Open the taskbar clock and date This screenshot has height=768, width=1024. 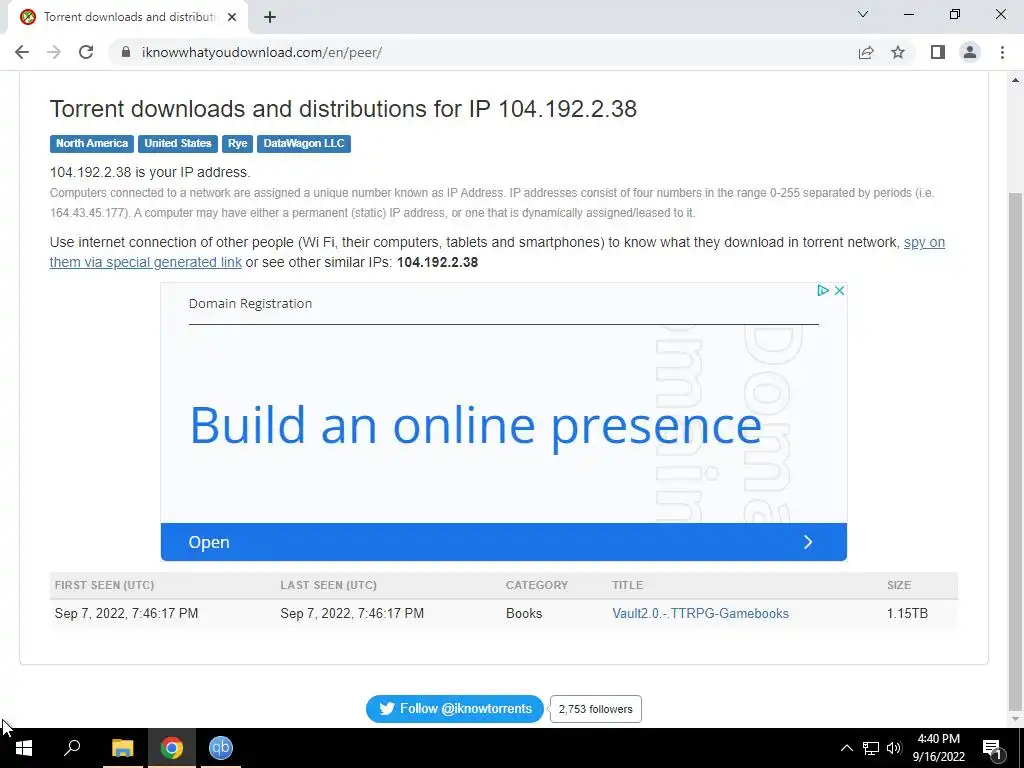pyautogui.click(x=938, y=748)
